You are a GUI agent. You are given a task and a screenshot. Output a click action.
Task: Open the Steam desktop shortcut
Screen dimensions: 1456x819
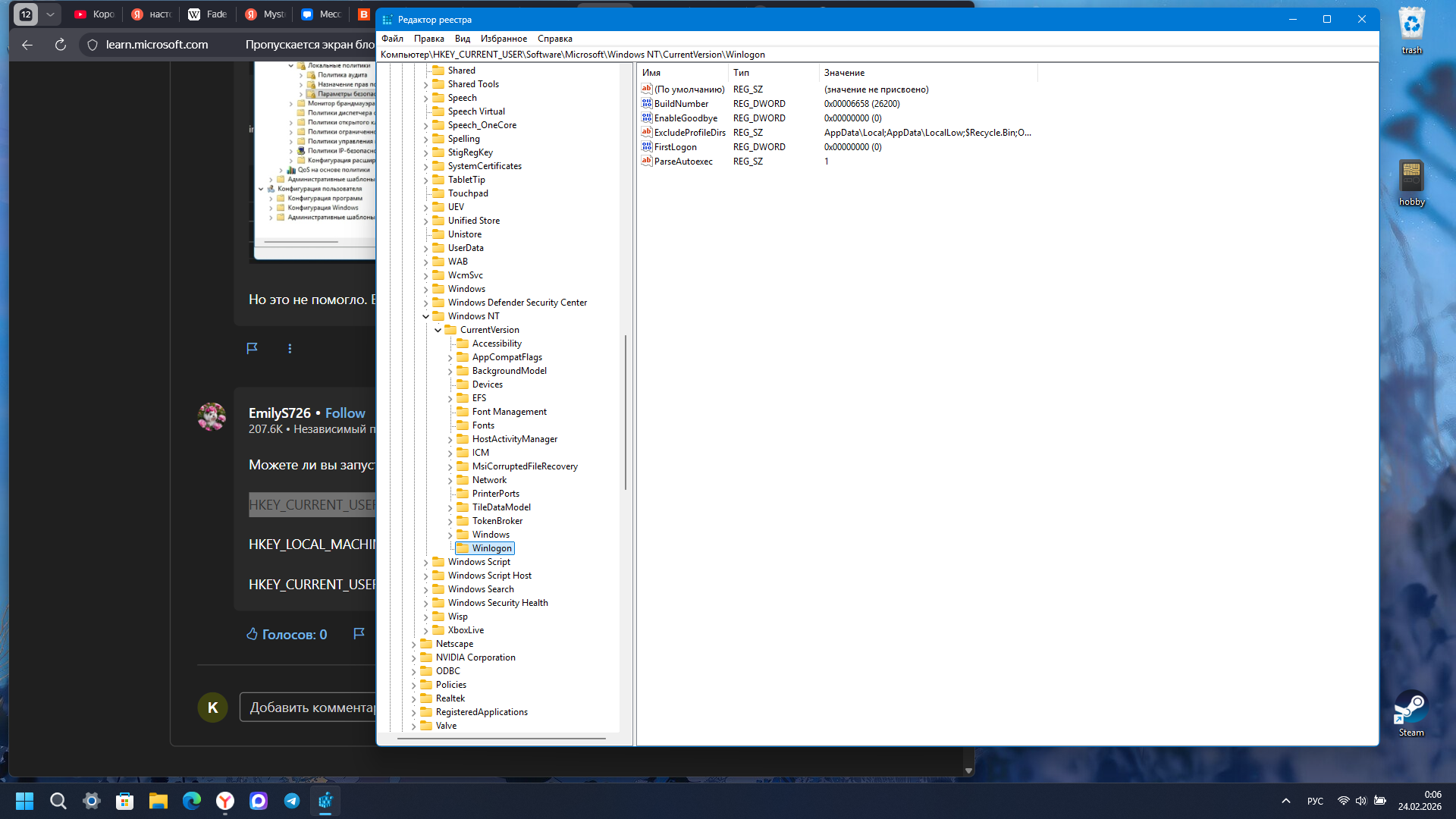(1411, 713)
